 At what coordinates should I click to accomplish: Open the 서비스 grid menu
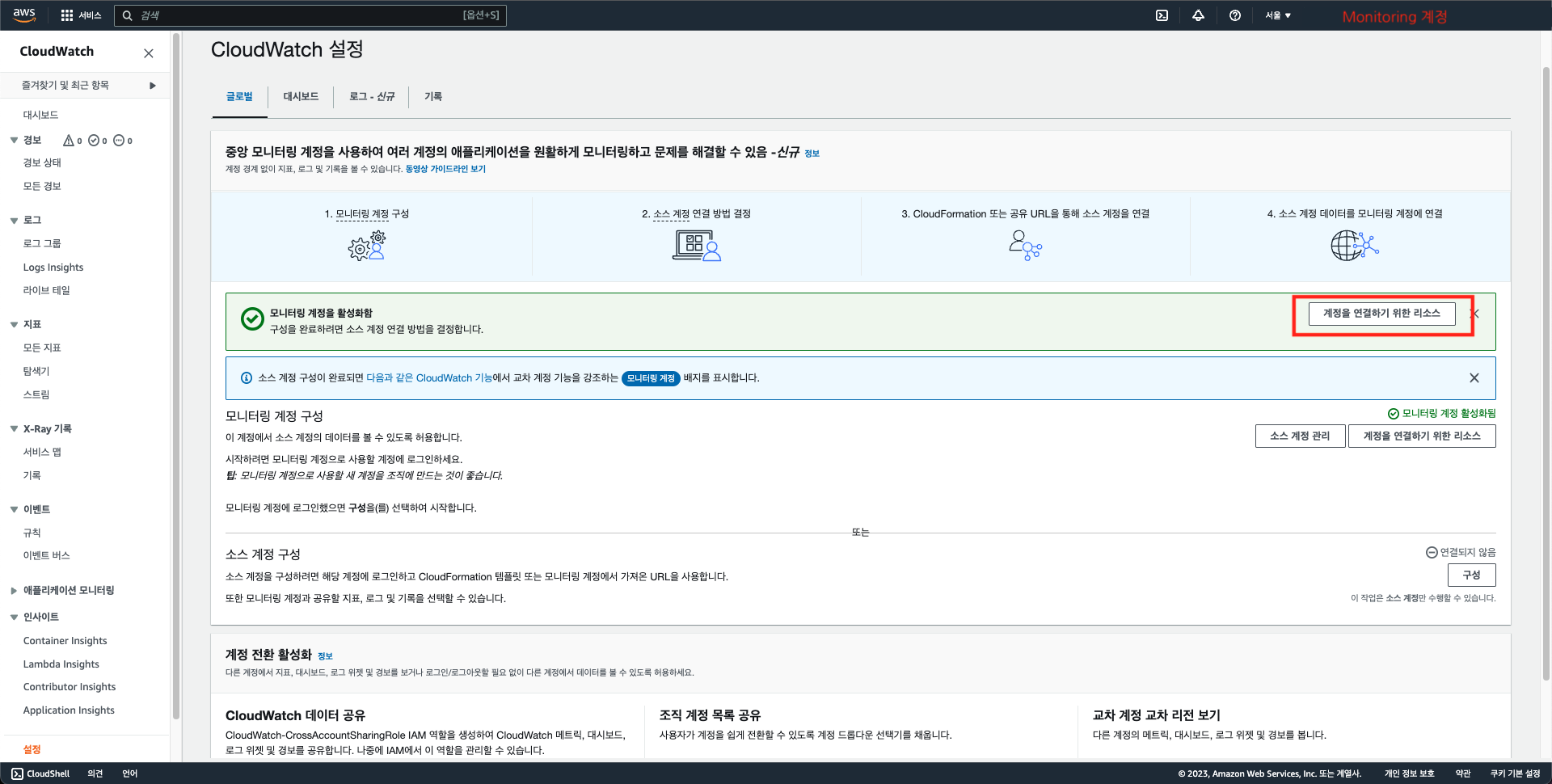(80, 15)
